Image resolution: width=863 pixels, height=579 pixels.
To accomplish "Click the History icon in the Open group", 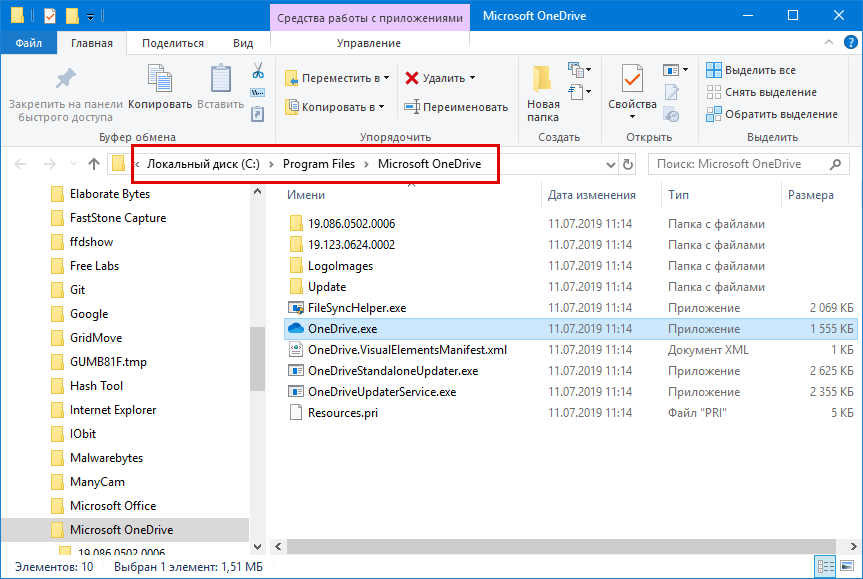I will tap(671, 115).
